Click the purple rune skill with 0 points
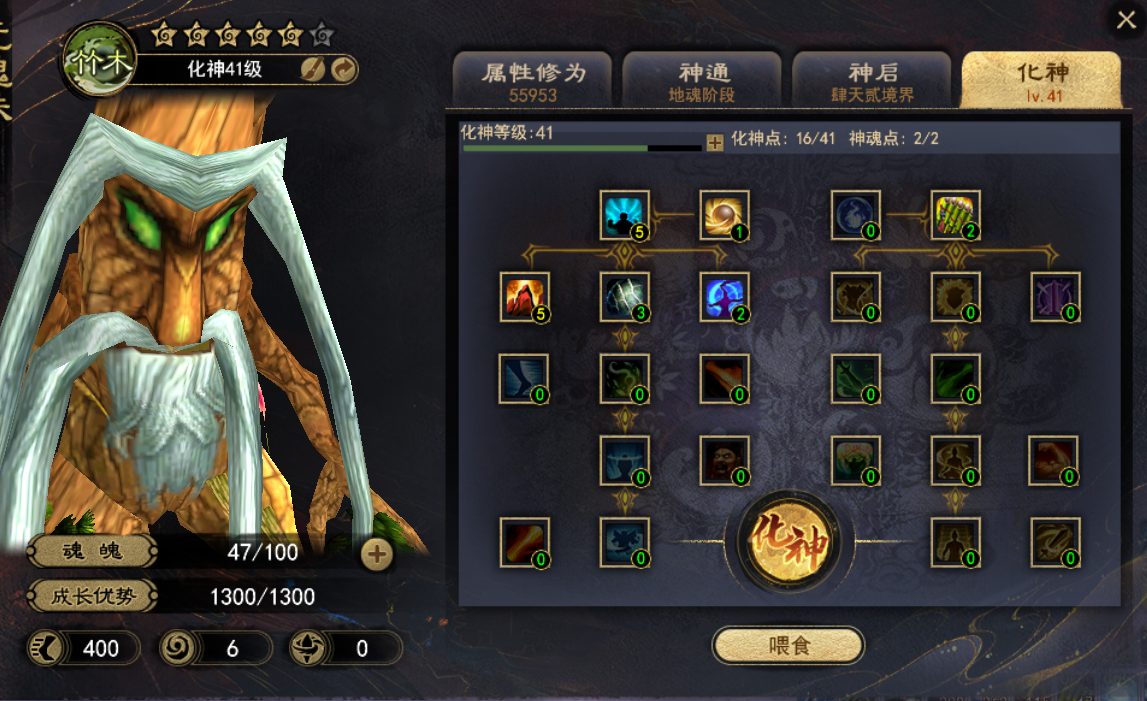Image resolution: width=1147 pixels, height=701 pixels. (x=1056, y=297)
